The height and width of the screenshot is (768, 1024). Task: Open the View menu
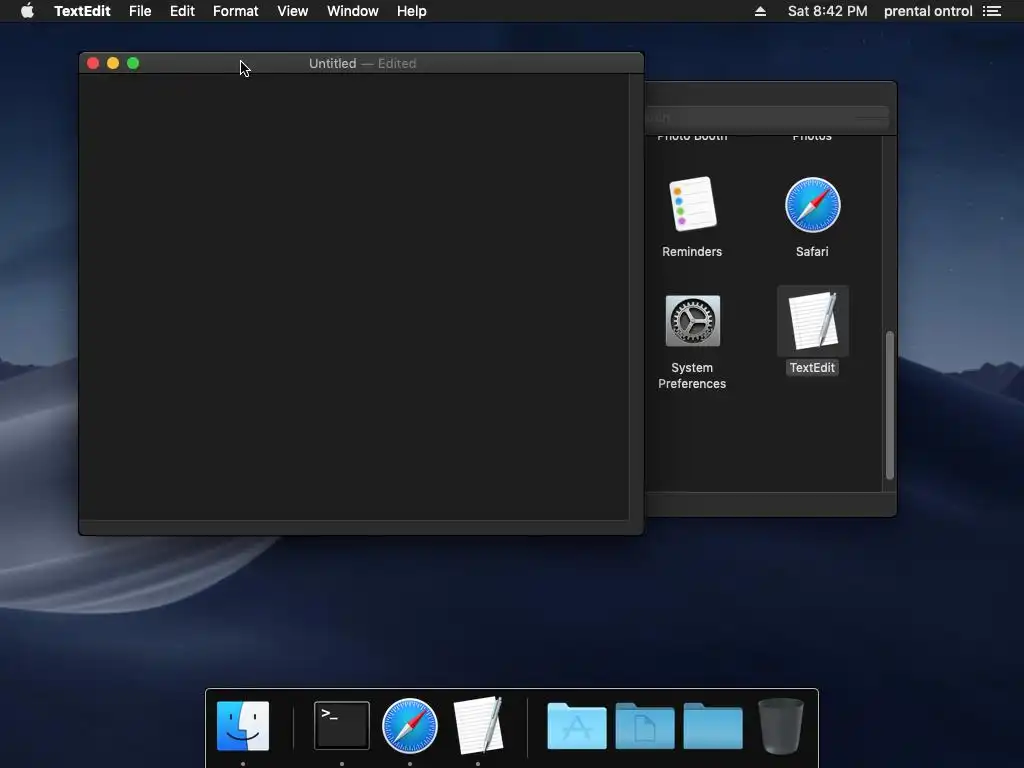(x=293, y=11)
